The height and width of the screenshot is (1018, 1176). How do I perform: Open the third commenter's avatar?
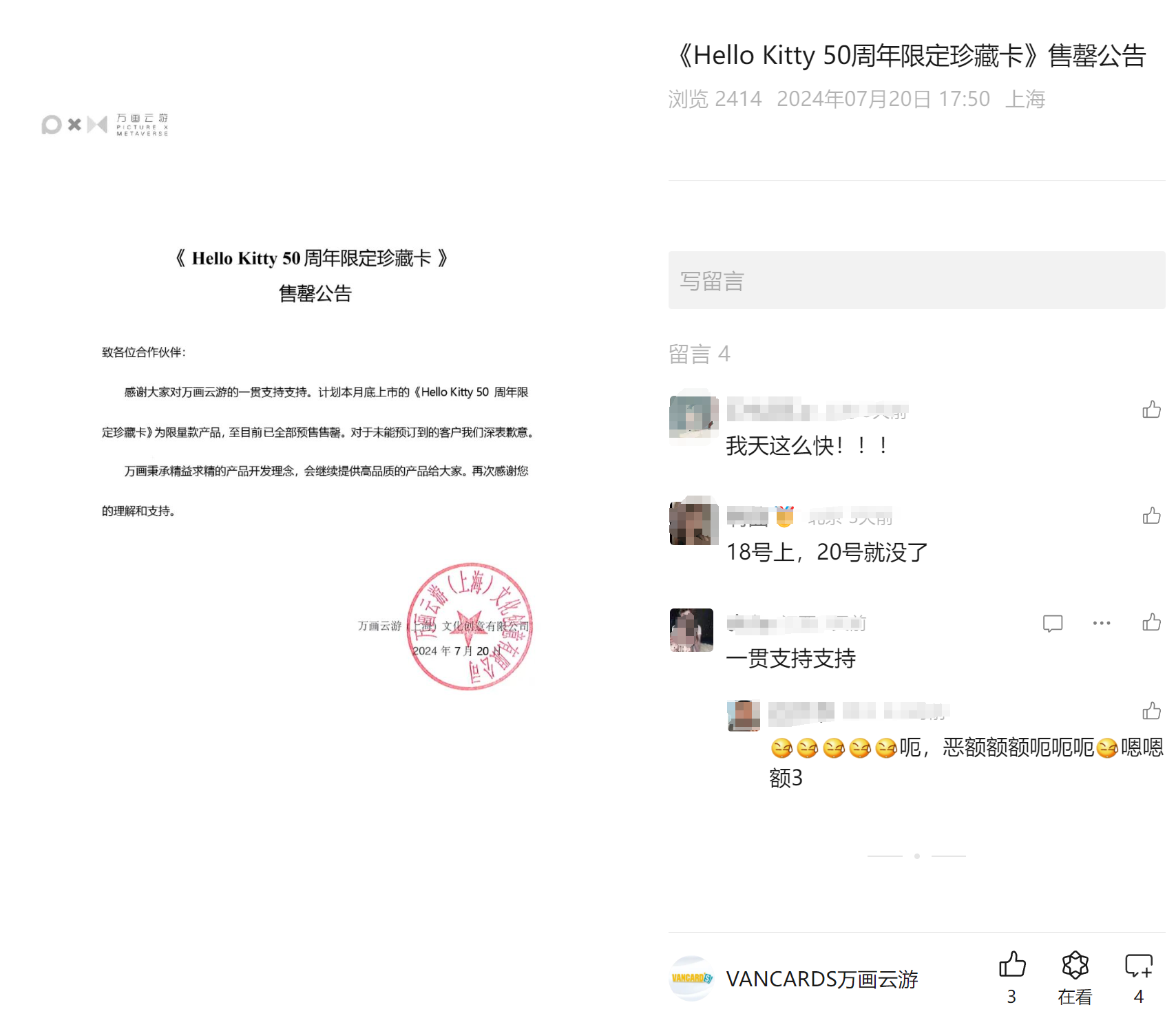pos(691,630)
